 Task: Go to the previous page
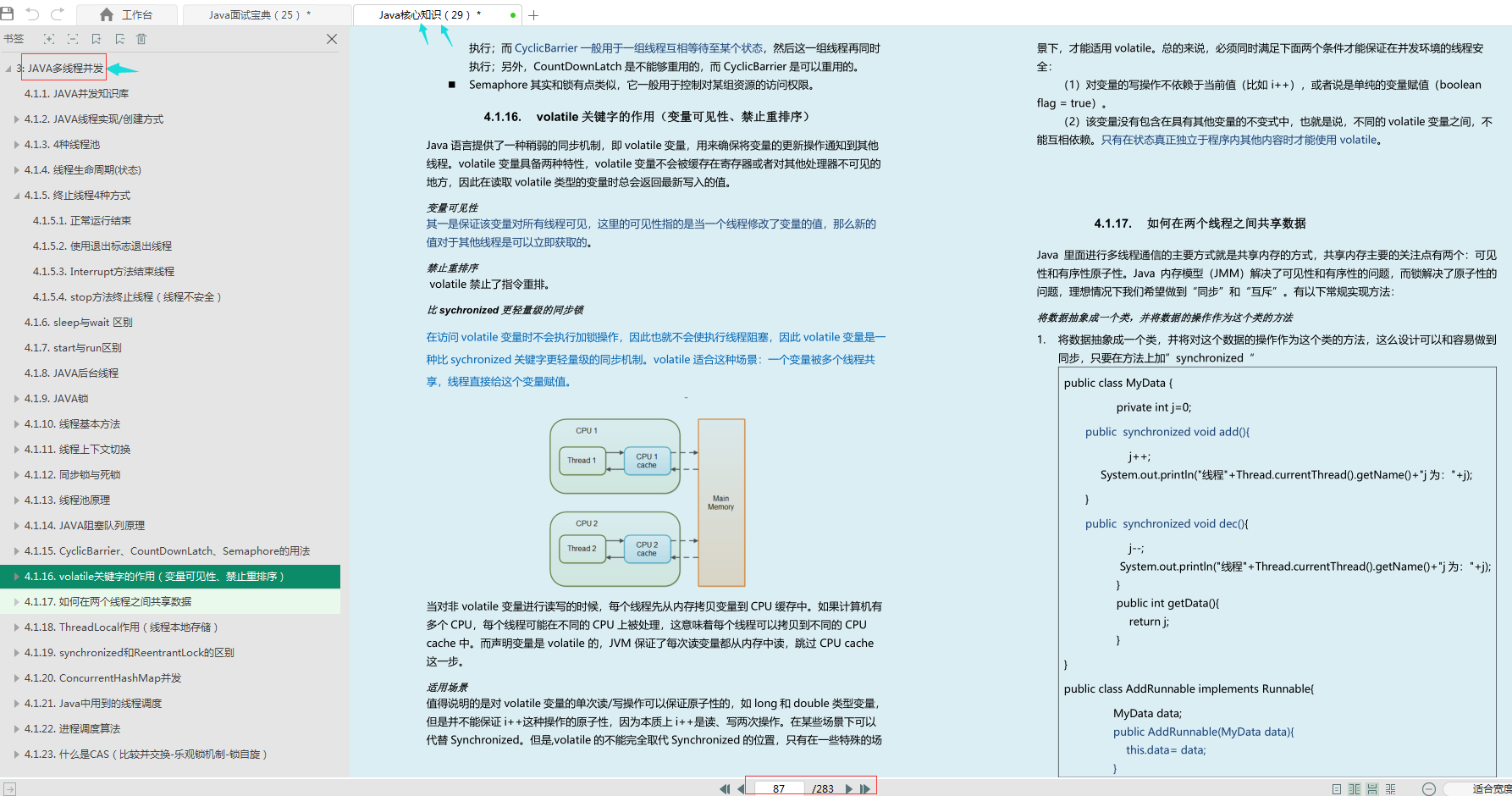(x=741, y=788)
